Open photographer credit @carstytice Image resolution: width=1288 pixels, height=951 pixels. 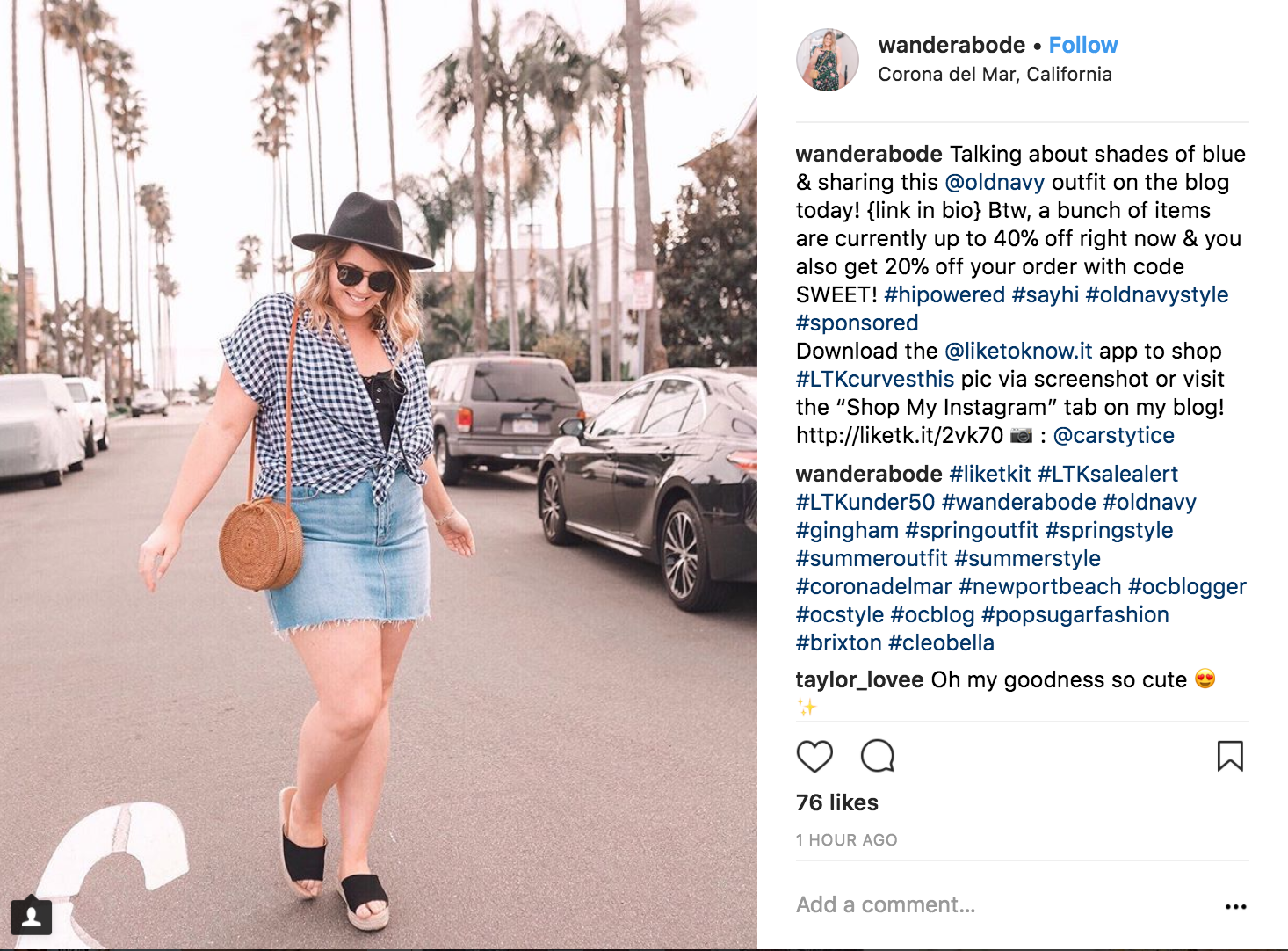click(x=1113, y=435)
